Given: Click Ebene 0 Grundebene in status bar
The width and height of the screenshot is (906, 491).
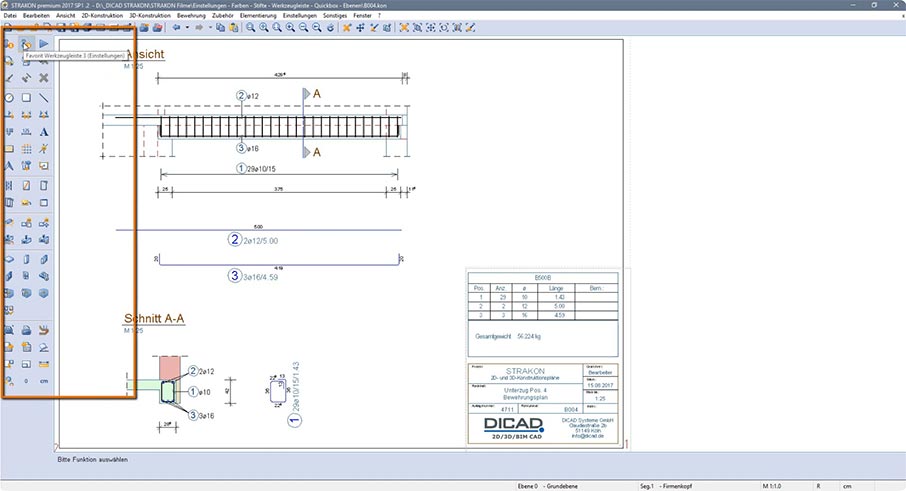Looking at the screenshot, I should [540, 485].
